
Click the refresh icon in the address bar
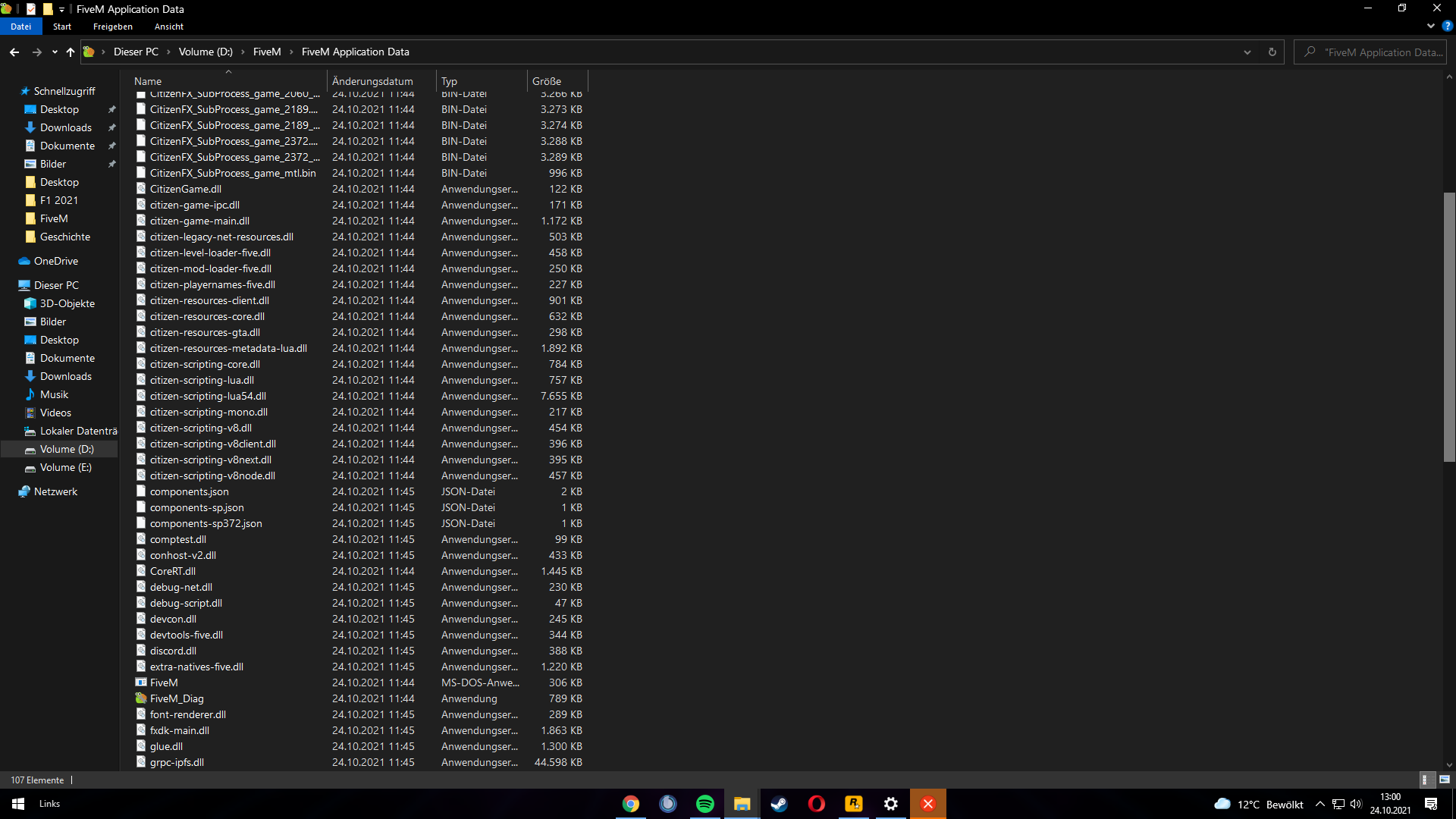1272,52
